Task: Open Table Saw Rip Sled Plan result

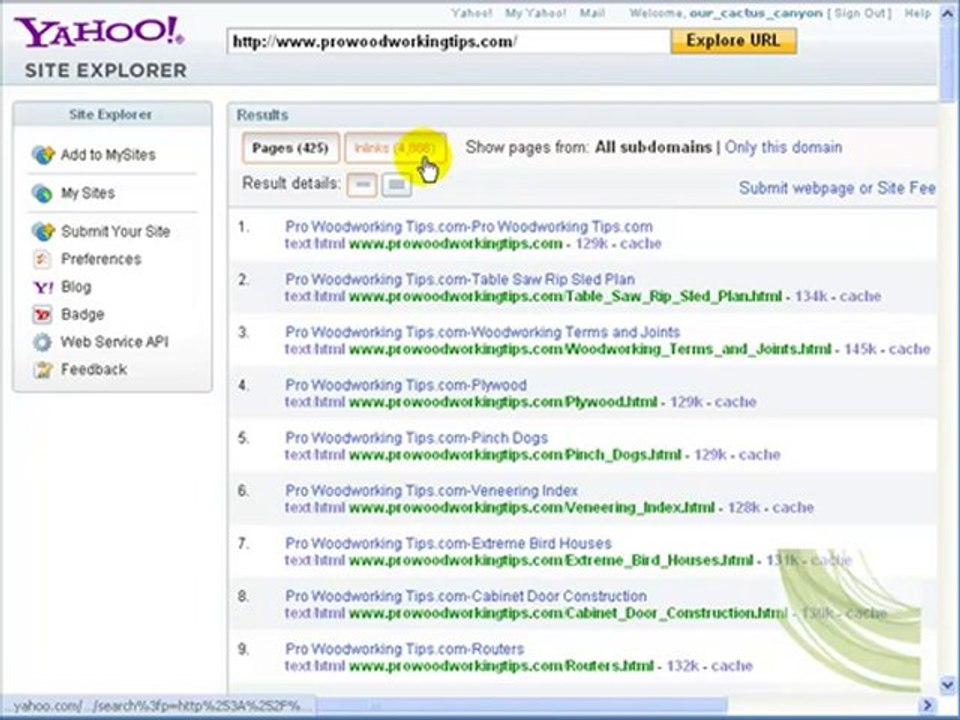Action: (460, 279)
